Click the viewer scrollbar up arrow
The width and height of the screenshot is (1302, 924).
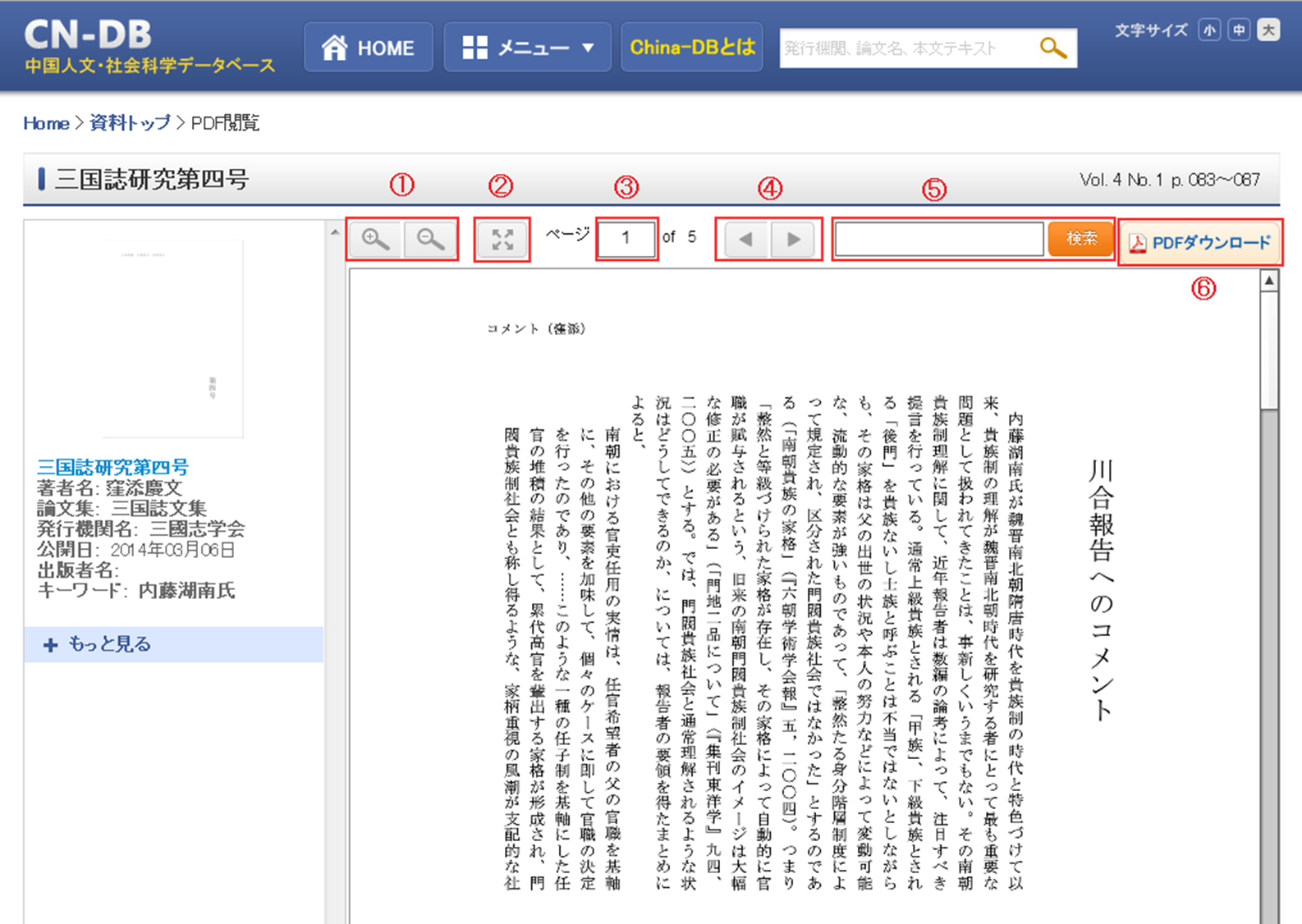pos(1269,281)
